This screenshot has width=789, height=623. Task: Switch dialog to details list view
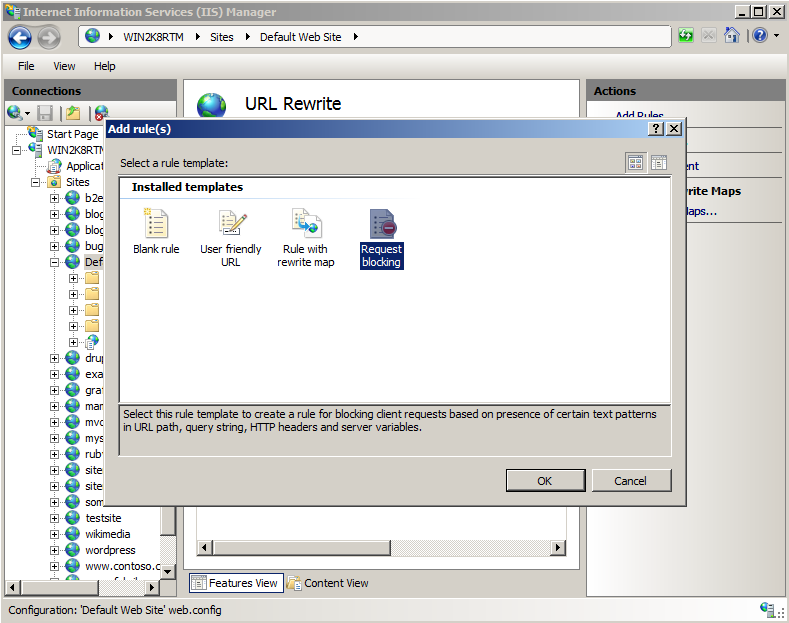(x=659, y=163)
